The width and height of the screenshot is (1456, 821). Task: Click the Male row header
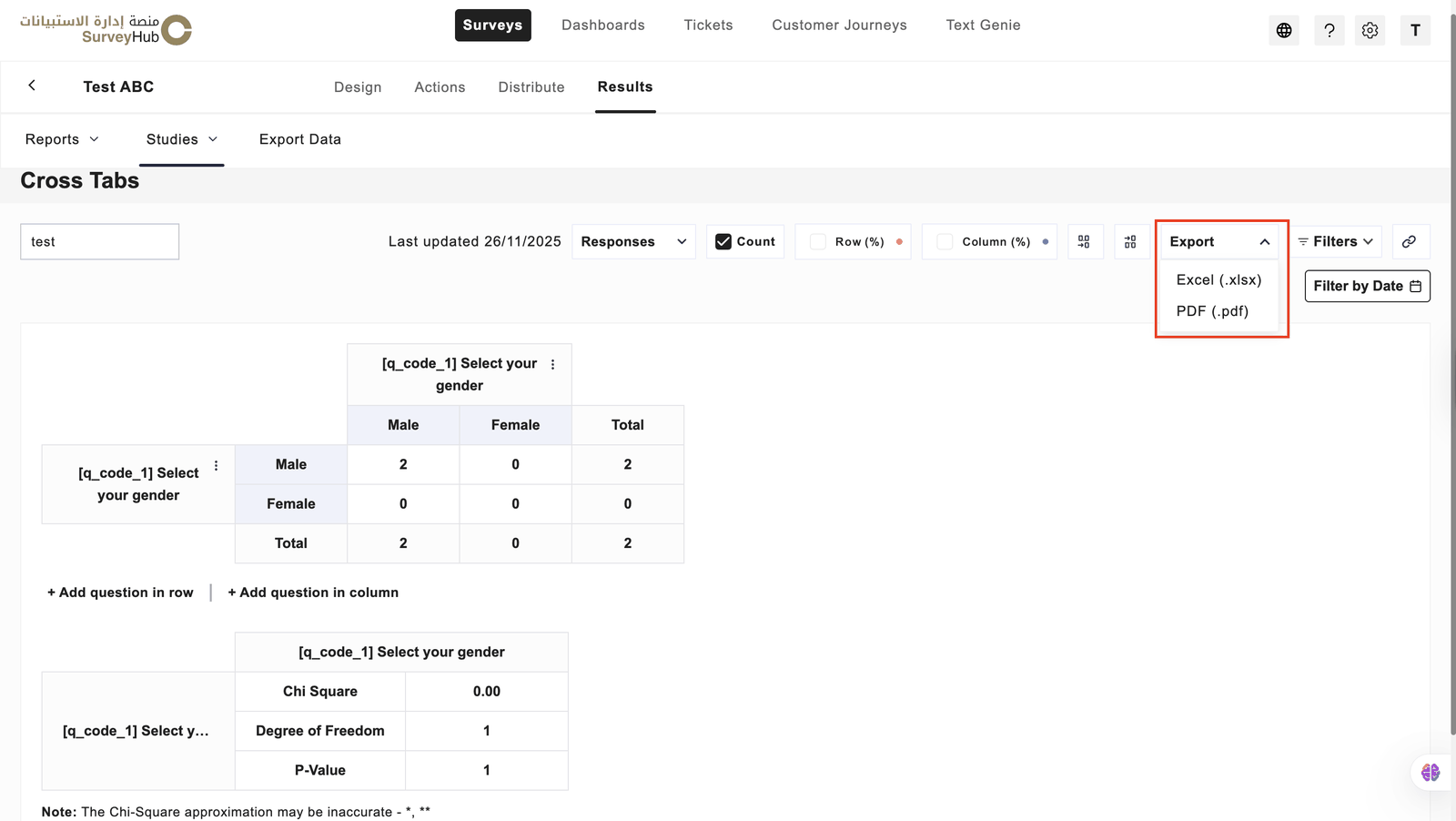point(291,464)
